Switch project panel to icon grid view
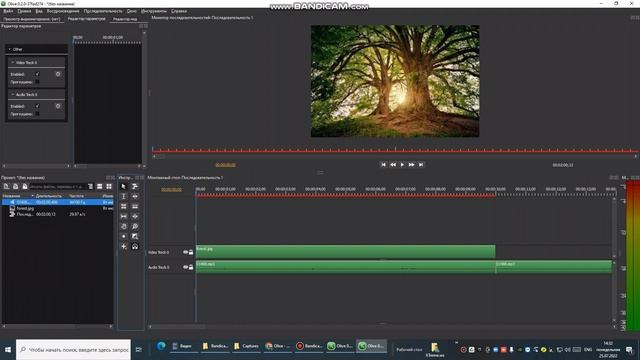Image resolution: width=640 pixels, height=360 pixels. coord(109,187)
